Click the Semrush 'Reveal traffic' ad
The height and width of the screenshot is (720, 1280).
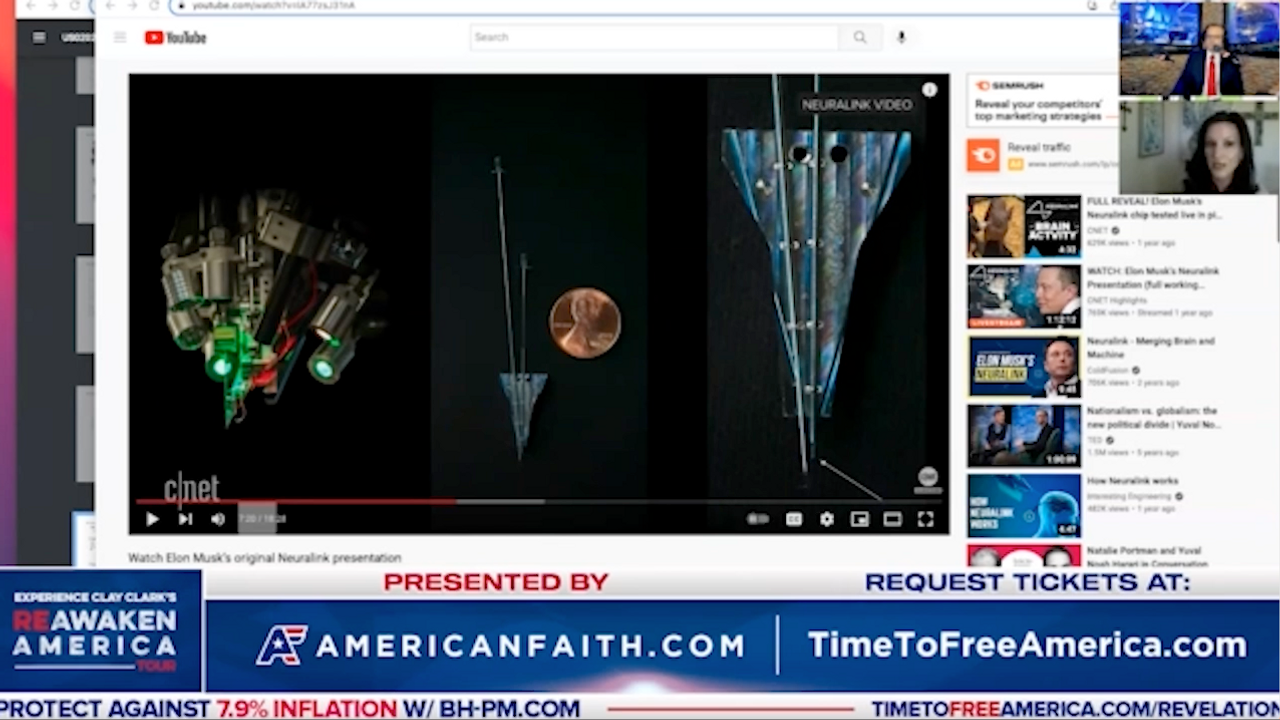click(1040, 154)
